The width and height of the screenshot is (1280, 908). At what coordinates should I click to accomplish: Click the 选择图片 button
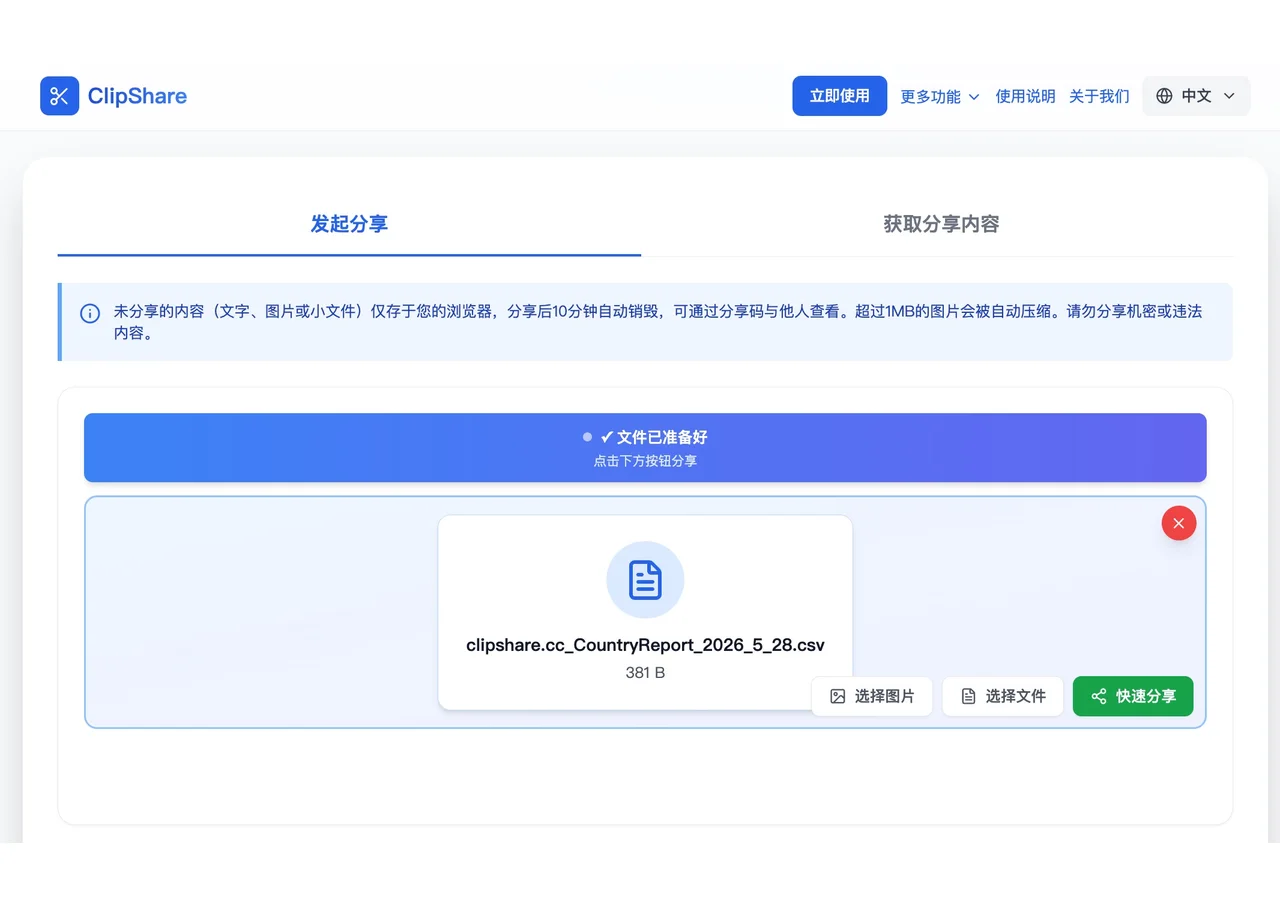pos(872,696)
